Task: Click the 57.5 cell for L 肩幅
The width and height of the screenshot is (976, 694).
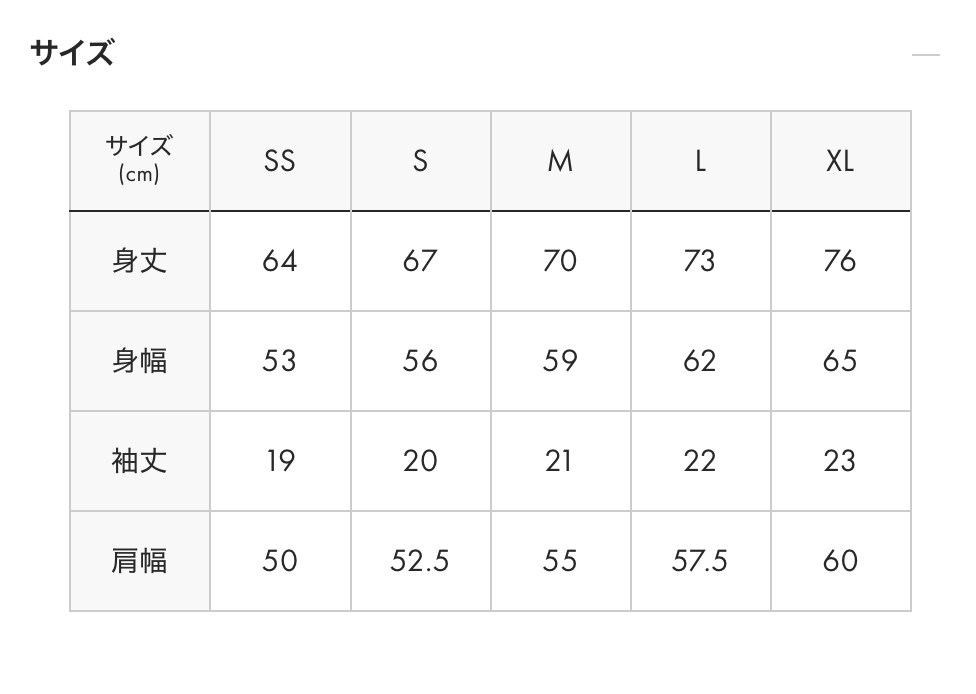Action: pyautogui.click(x=700, y=561)
